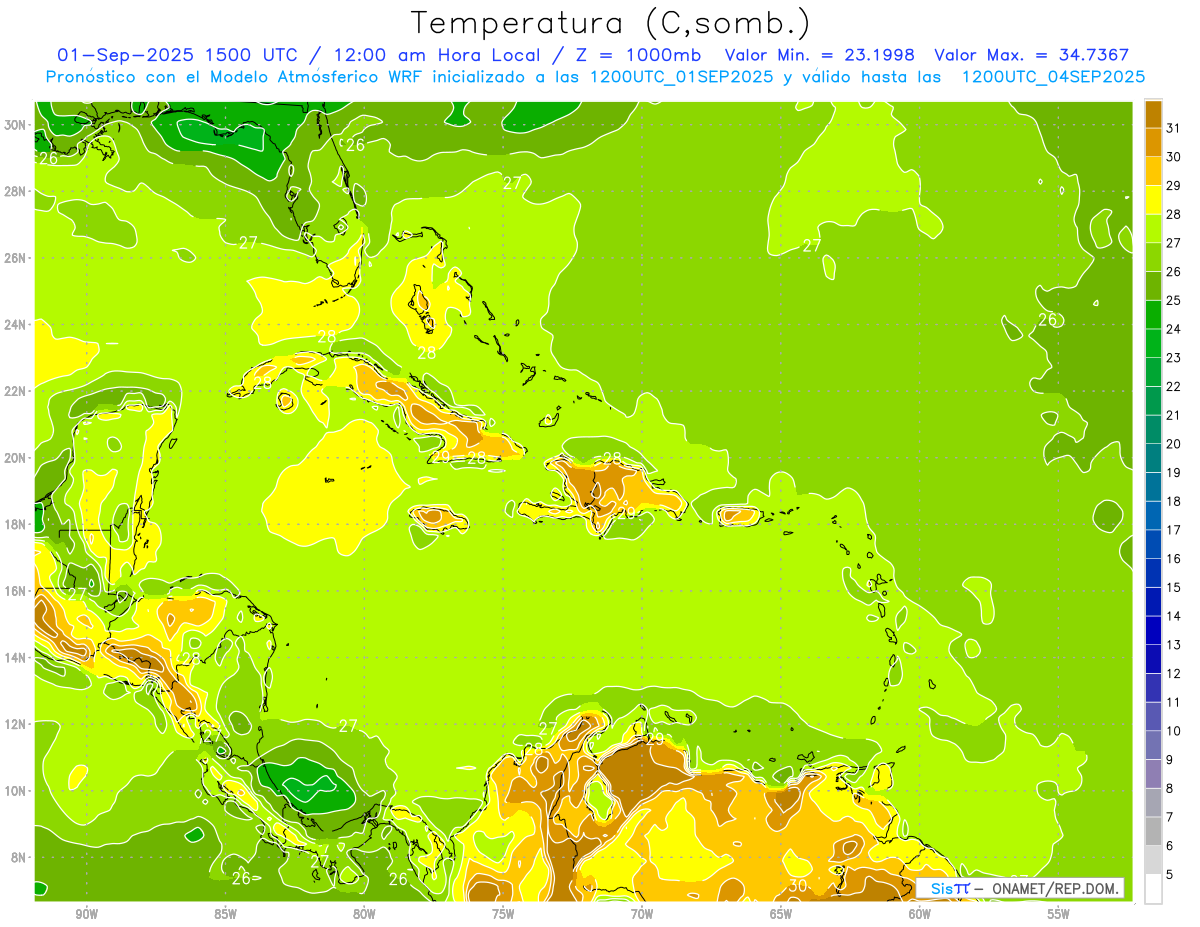Image resolution: width=1200 pixels, height=927 pixels.
Task: Click on Jamaica island on the map
Action: pyautogui.click(x=439, y=517)
